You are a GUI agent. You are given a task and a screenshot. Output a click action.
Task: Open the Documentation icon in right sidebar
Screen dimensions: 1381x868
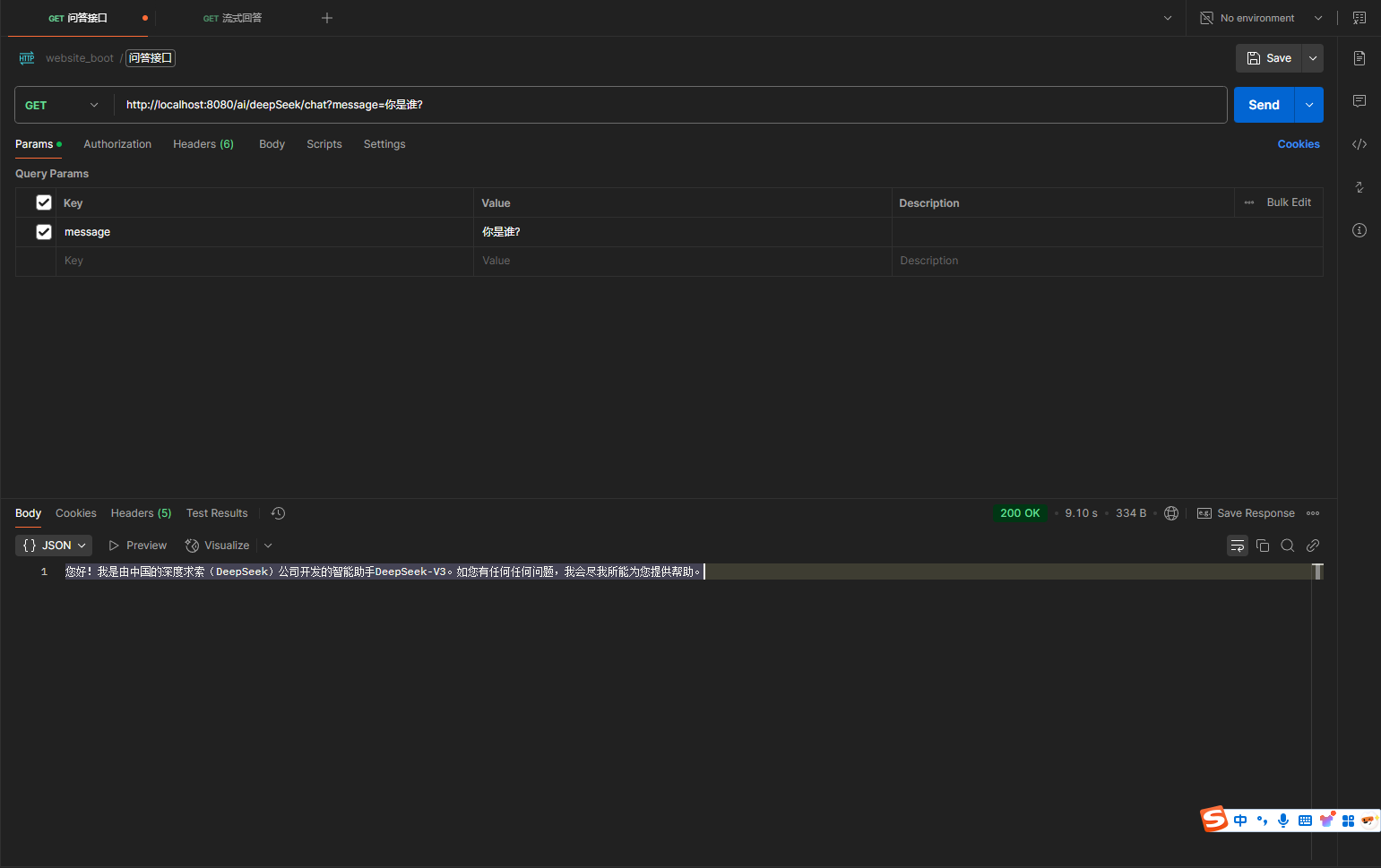point(1359,58)
